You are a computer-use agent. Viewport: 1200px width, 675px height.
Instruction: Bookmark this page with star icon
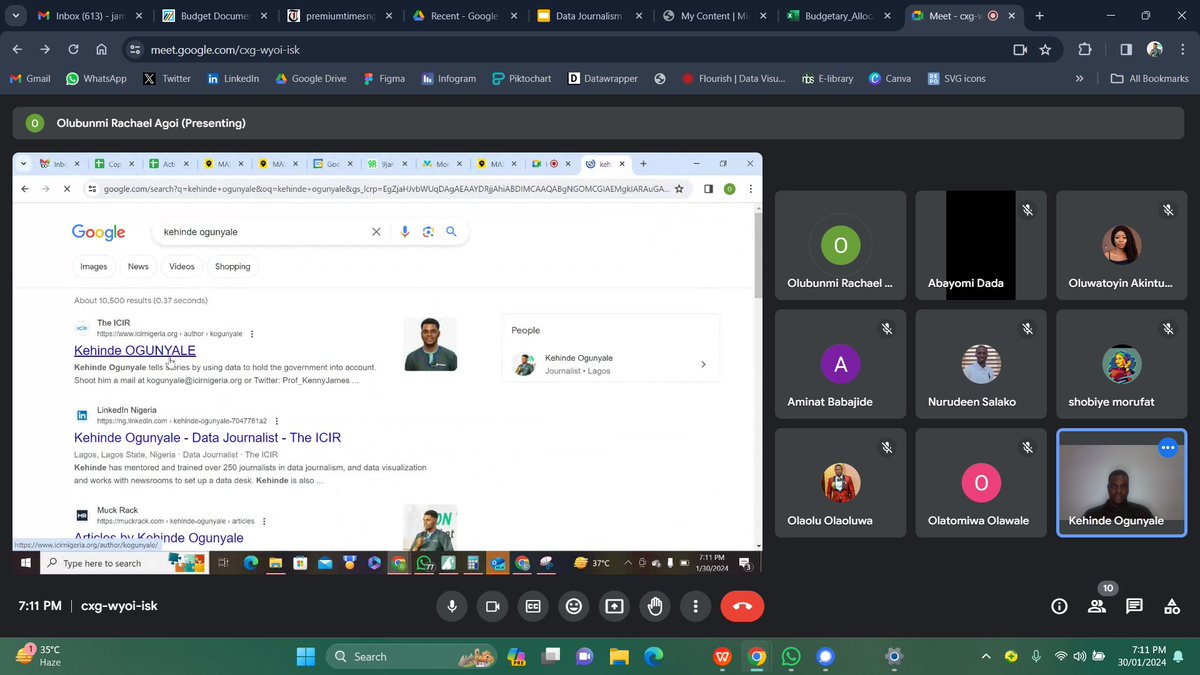1045,49
